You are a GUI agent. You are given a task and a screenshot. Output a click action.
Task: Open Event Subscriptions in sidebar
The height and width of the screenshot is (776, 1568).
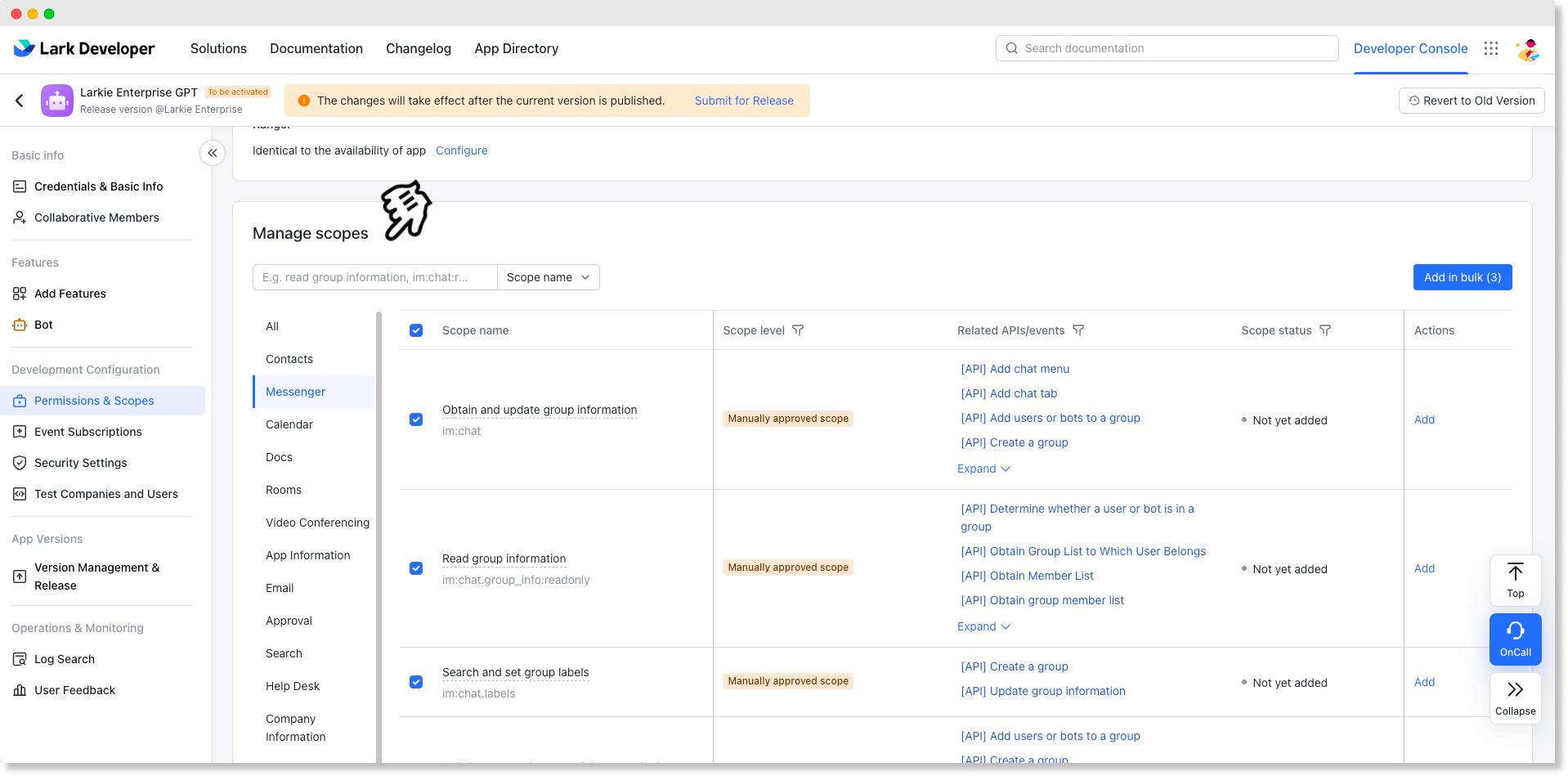(88, 432)
